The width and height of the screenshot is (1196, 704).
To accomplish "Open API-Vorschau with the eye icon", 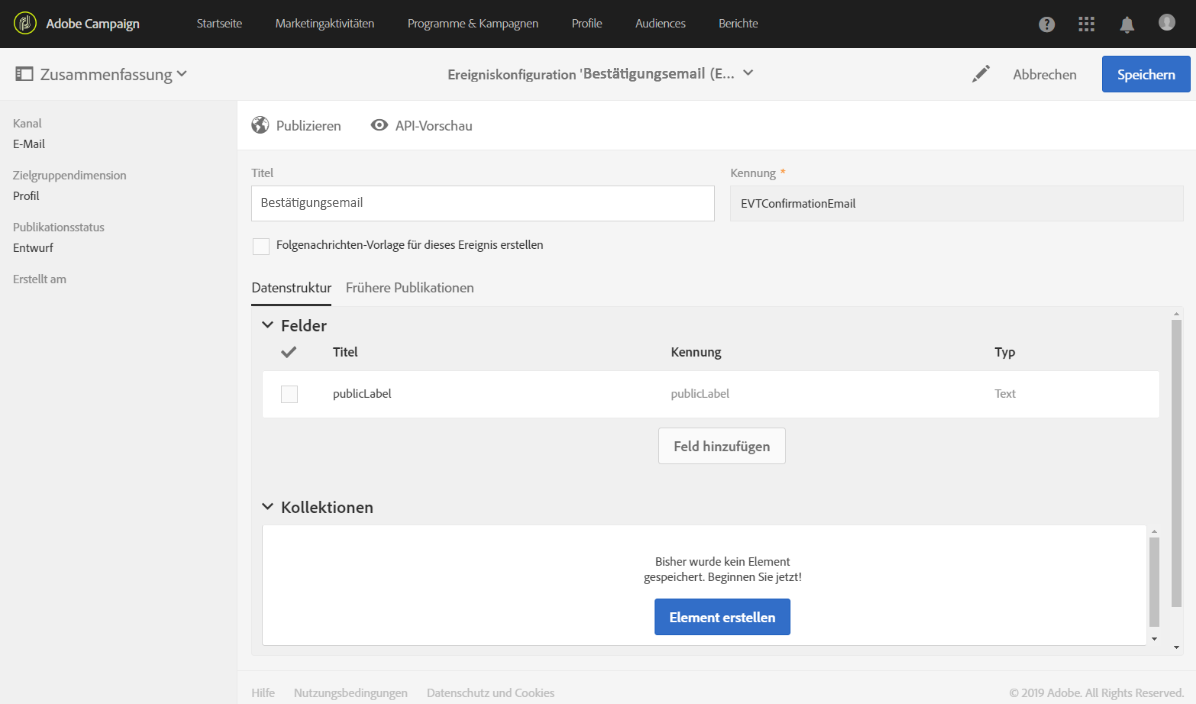I will tap(379, 125).
